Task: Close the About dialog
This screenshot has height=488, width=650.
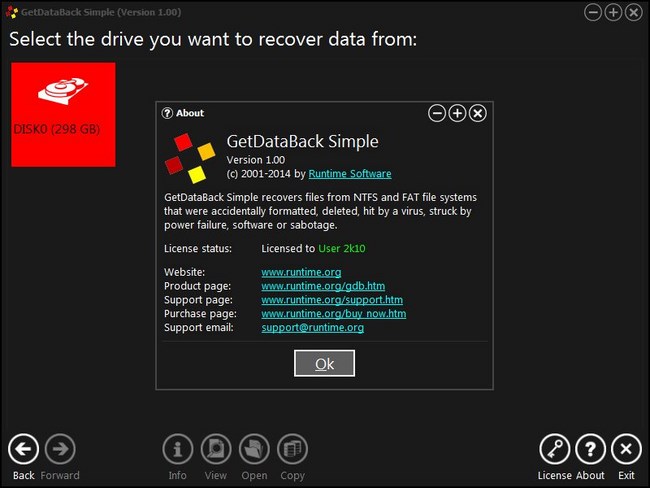Action: (x=478, y=113)
